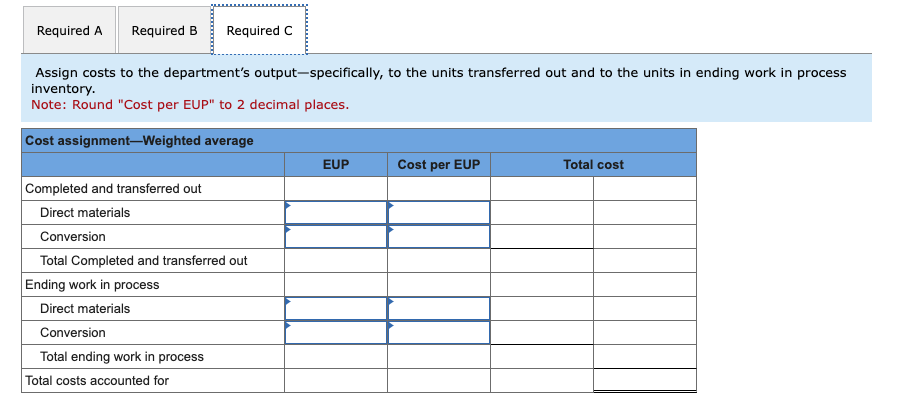Click Cost per EUP field for transferred out Direct materials

click(439, 213)
